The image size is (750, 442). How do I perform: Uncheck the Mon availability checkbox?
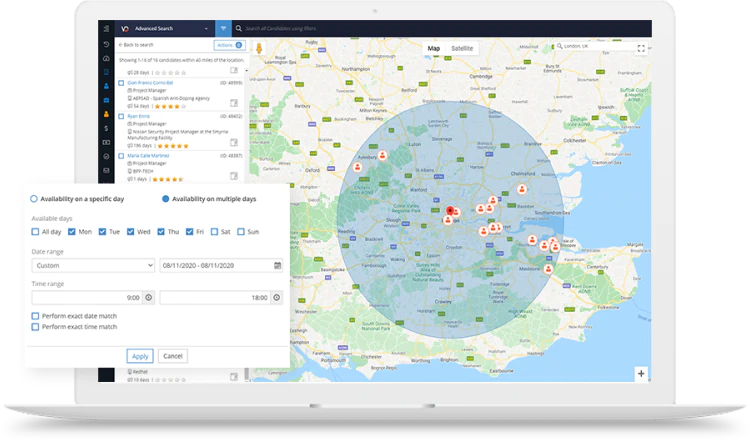pos(72,232)
